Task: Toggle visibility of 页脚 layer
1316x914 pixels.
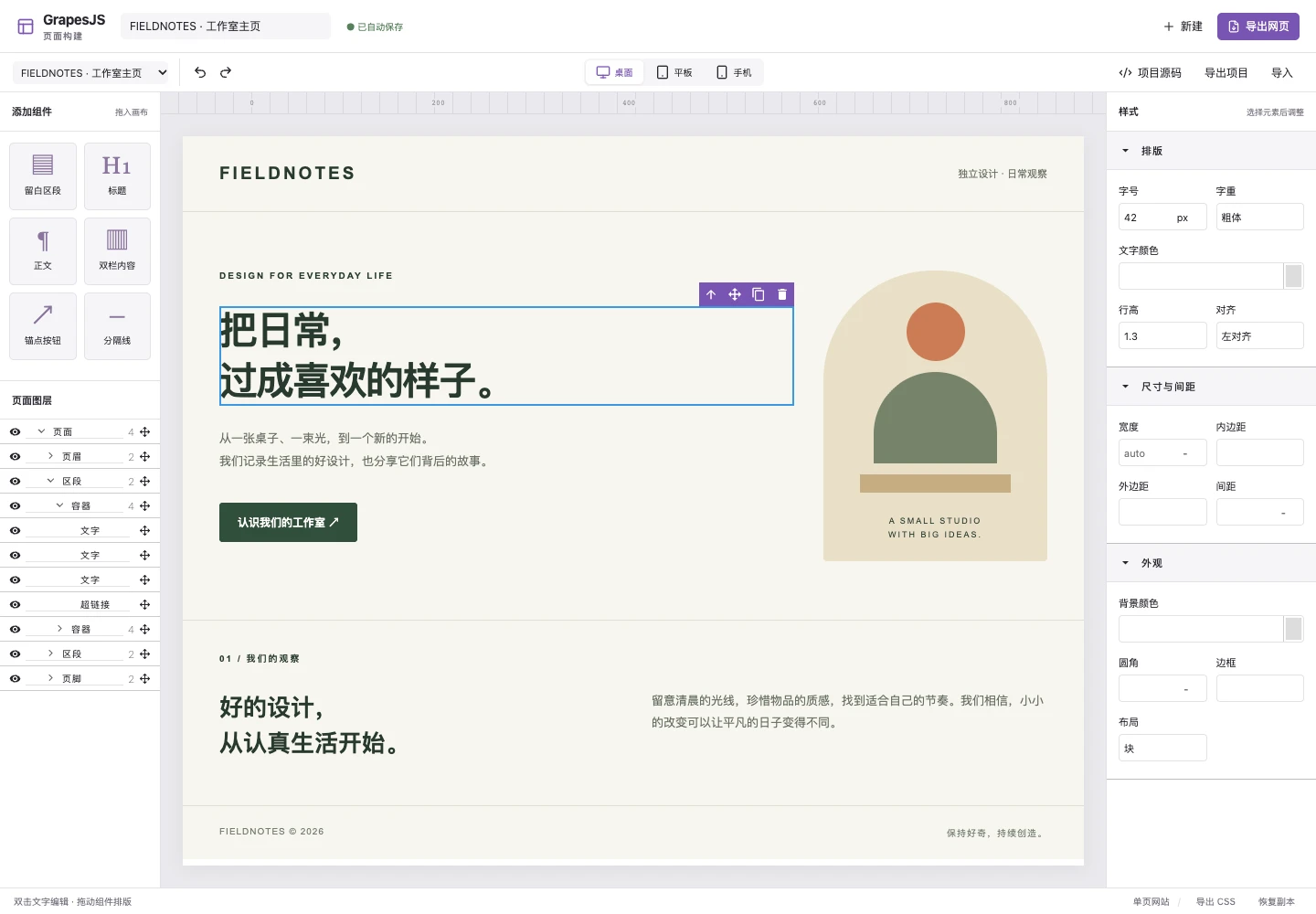Action: pos(15,678)
